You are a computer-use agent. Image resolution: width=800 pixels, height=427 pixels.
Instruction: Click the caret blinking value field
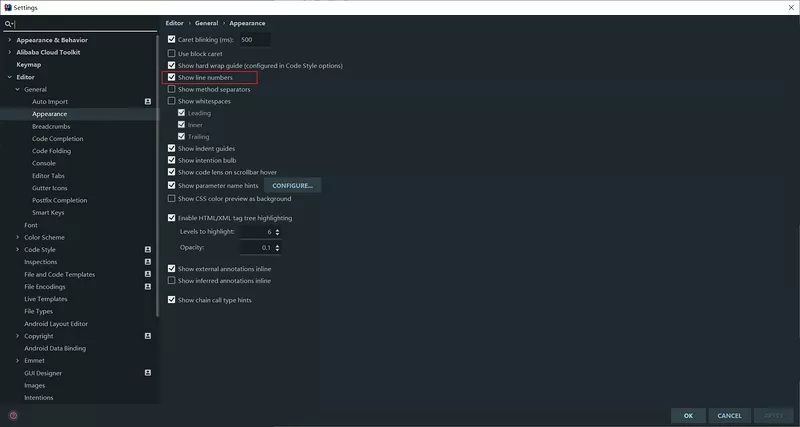(x=255, y=39)
